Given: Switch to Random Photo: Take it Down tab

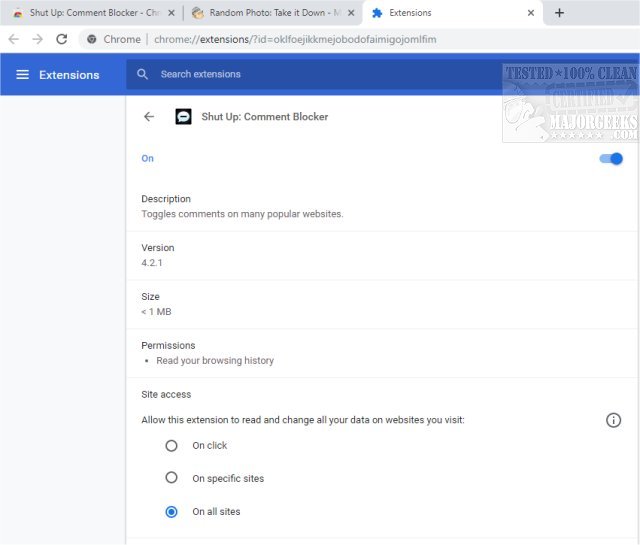Looking at the screenshot, I should 271,13.
